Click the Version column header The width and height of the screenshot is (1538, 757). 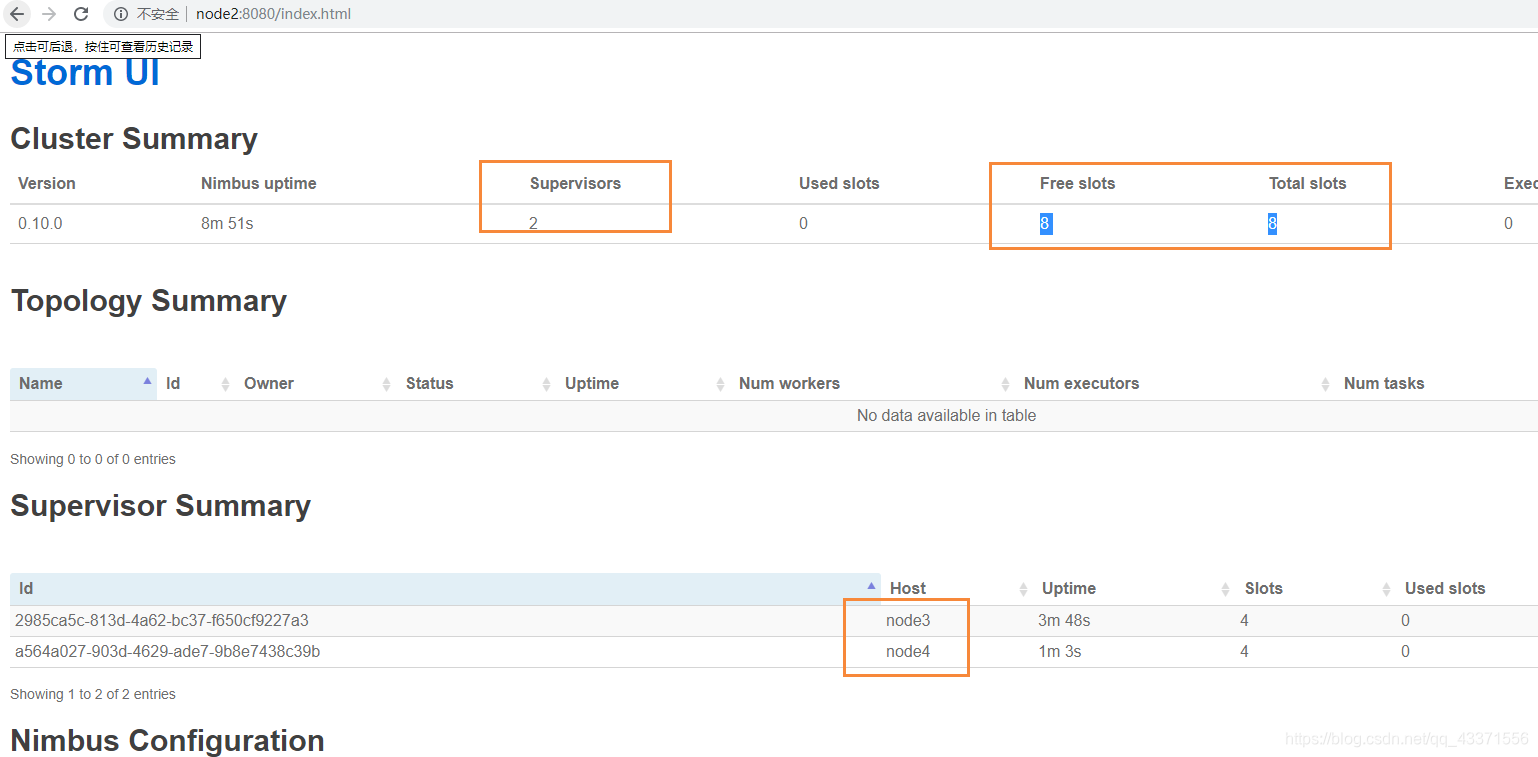47,184
